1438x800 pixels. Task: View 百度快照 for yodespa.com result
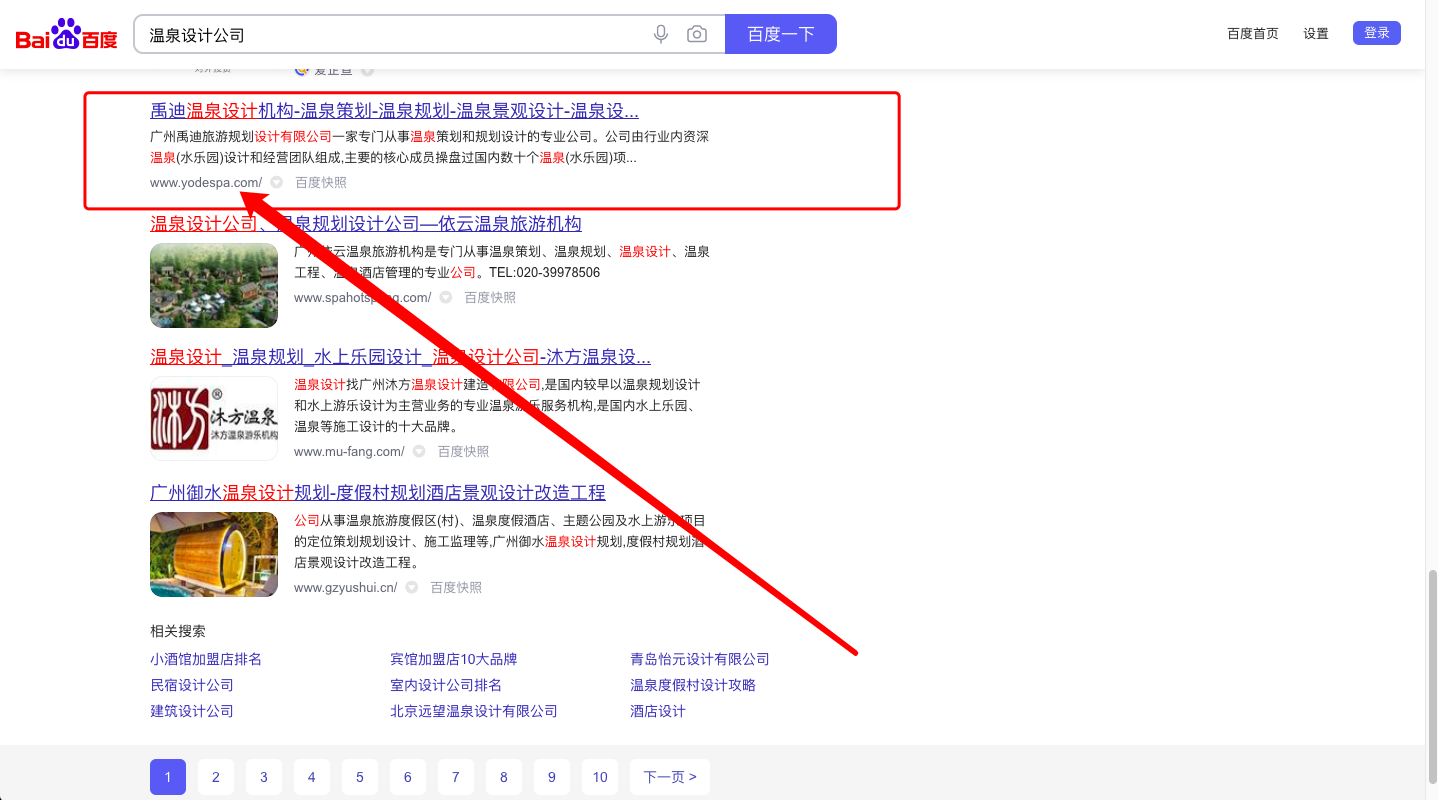point(321,183)
